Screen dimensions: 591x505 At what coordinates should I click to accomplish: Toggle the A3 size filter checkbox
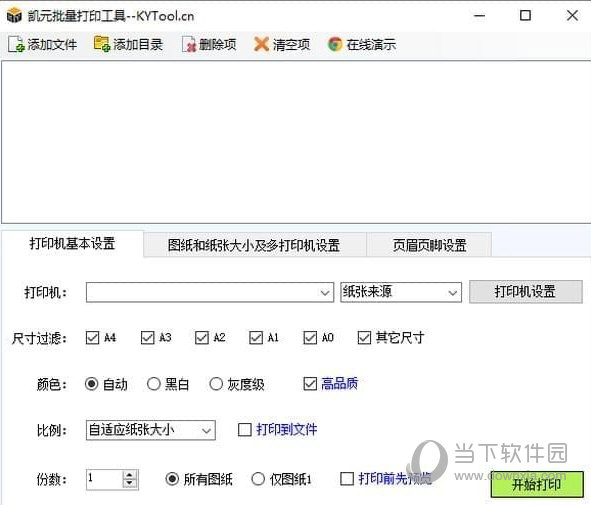tap(147, 338)
